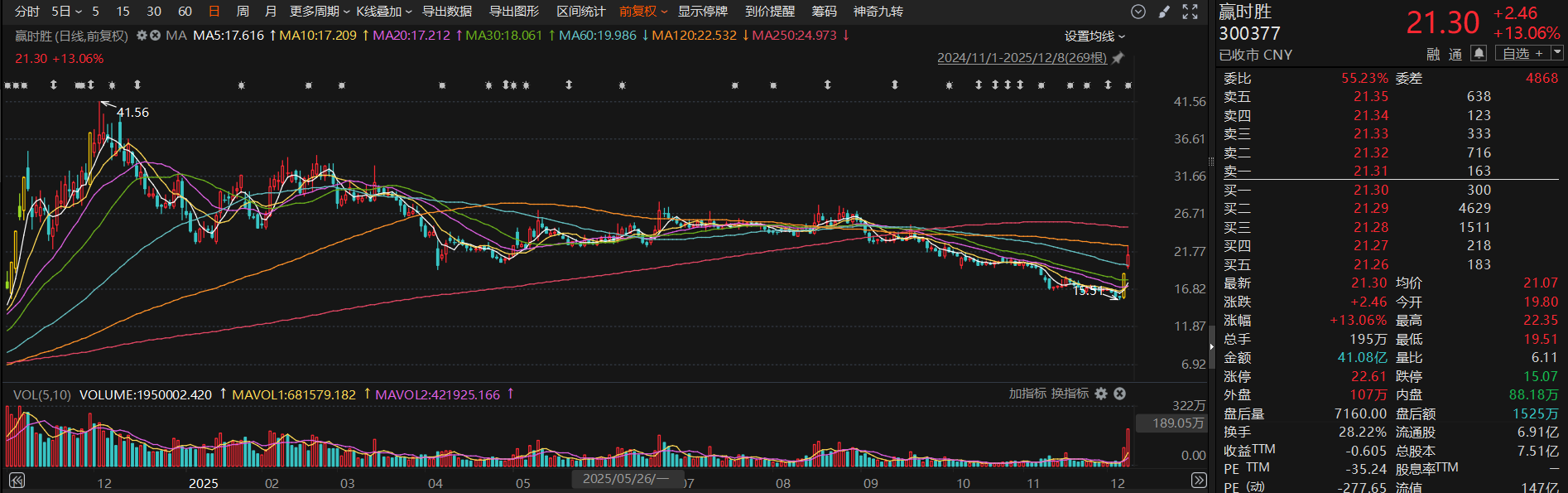The height and width of the screenshot is (493, 1568).
Task: Expand 更多周期 more periods dropdown
Action: (320, 12)
